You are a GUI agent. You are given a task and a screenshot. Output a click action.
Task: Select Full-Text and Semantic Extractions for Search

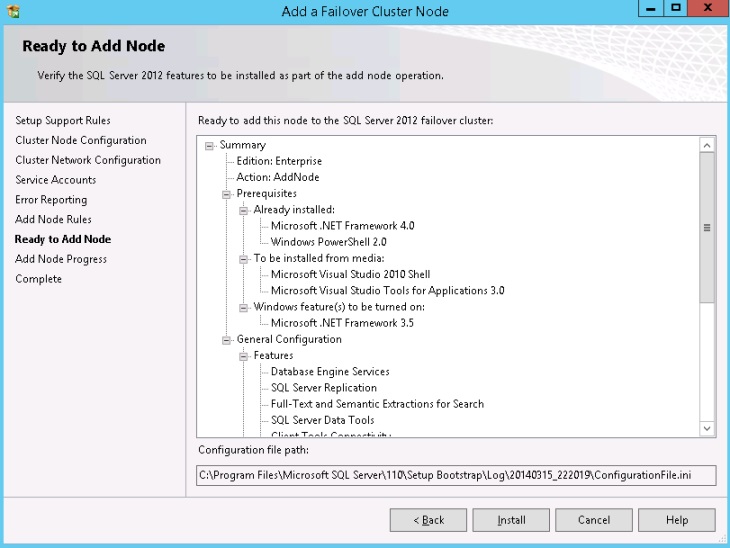tap(377, 404)
